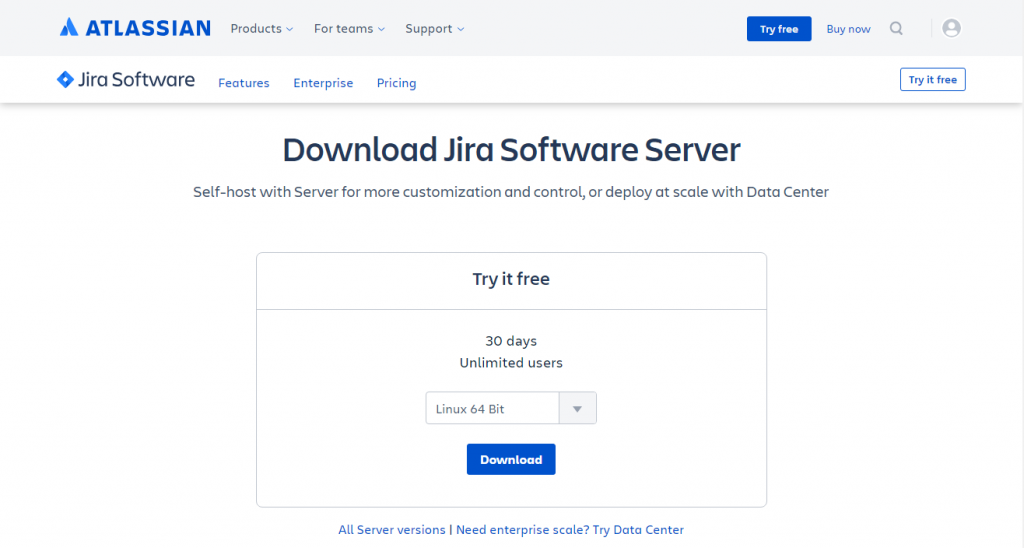Click the Try it free card header
The width and height of the screenshot is (1024, 548).
point(511,279)
